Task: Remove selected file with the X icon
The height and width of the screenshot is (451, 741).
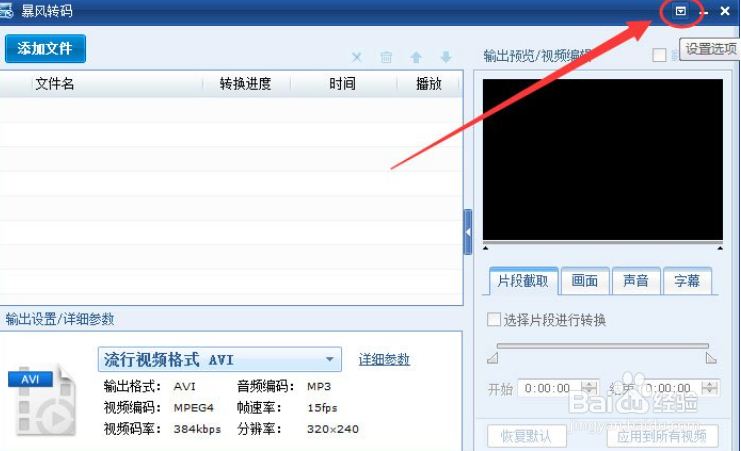Action: [x=357, y=58]
